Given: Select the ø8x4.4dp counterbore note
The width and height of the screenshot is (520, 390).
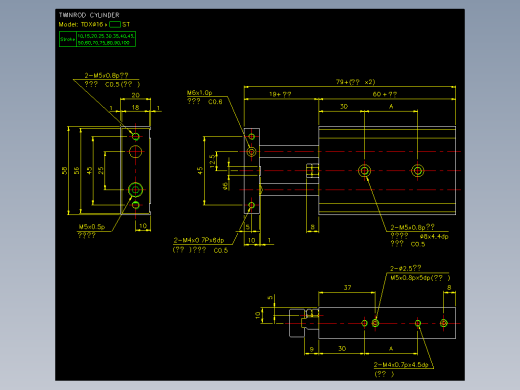Looking at the screenshot, I should point(434,236).
